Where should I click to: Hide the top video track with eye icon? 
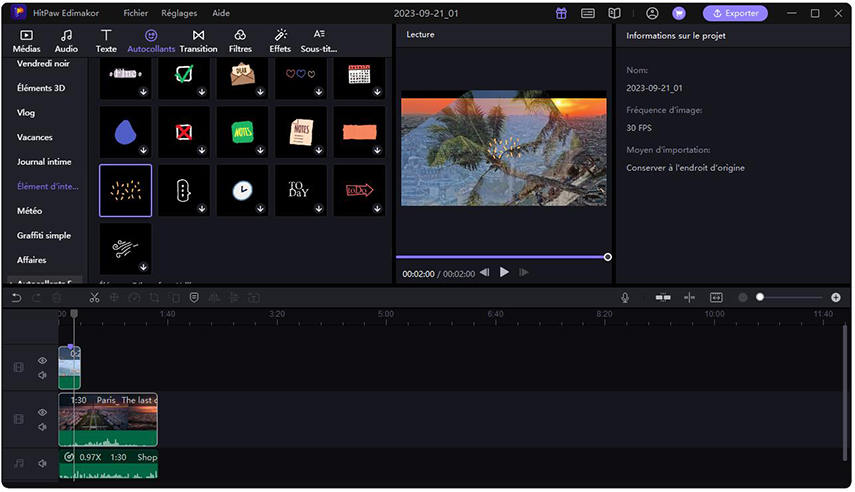pos(42,361)
